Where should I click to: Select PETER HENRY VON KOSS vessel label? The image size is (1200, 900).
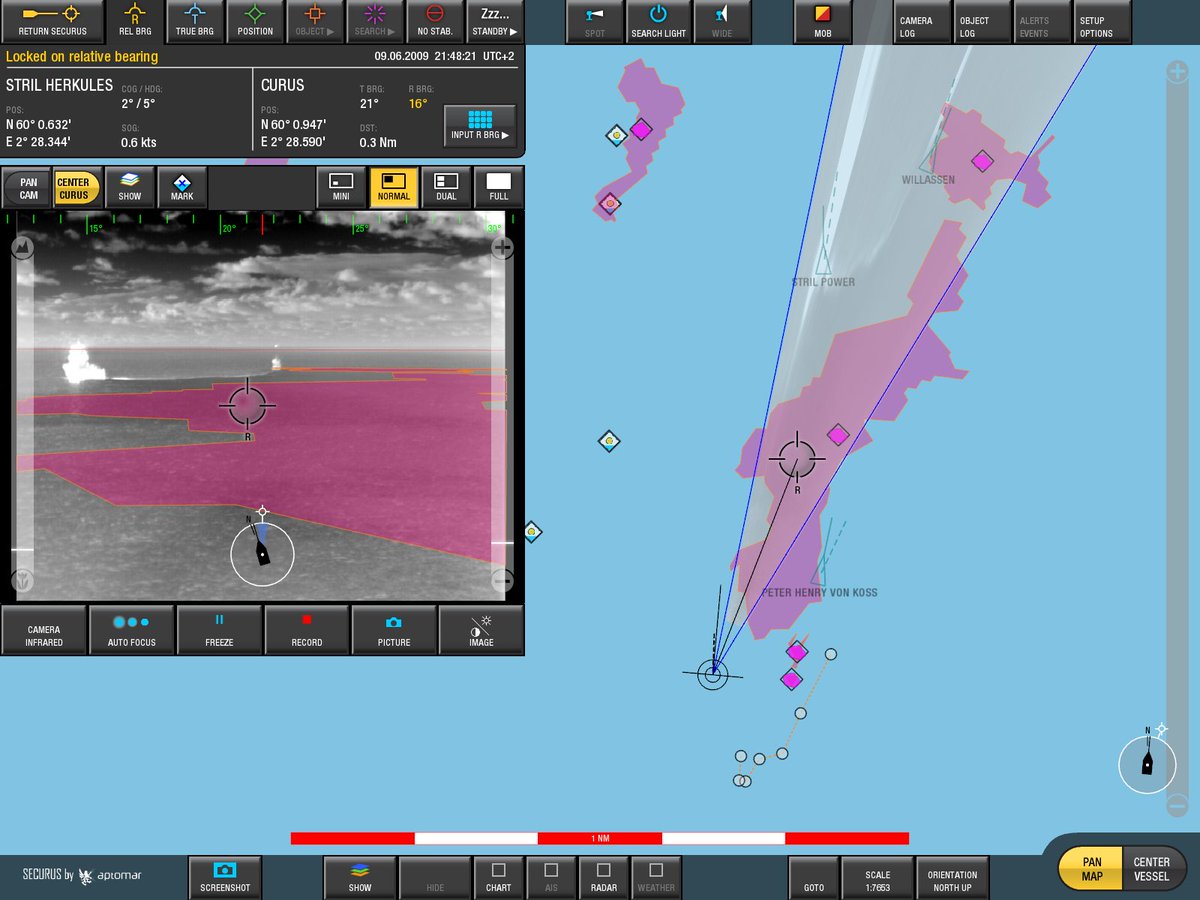[x=819, y=593]
